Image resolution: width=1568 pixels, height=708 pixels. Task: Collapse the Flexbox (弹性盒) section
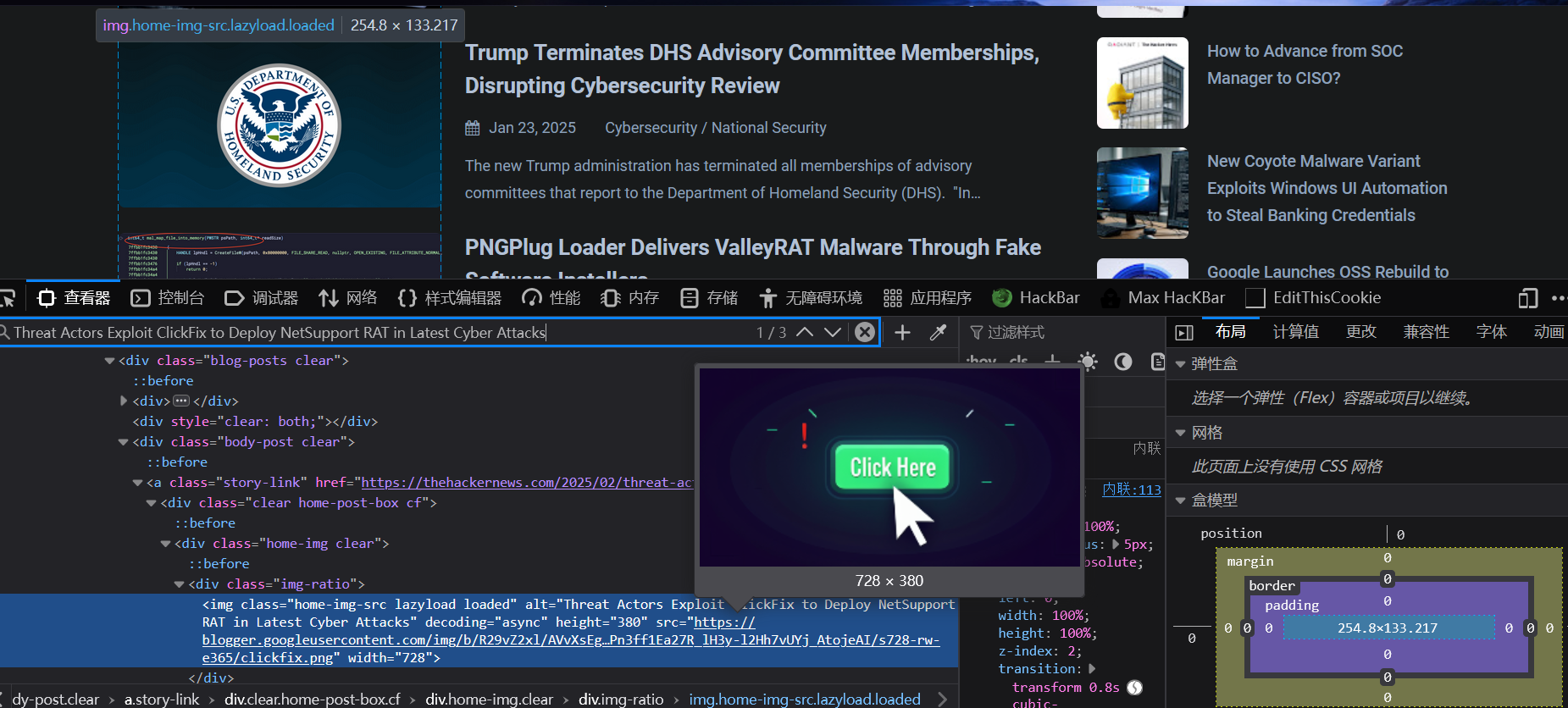[x=1180, y=364]
